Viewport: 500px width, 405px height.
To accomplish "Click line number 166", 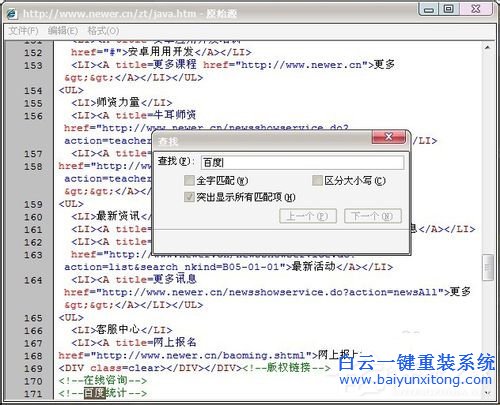I will (33, 331).
